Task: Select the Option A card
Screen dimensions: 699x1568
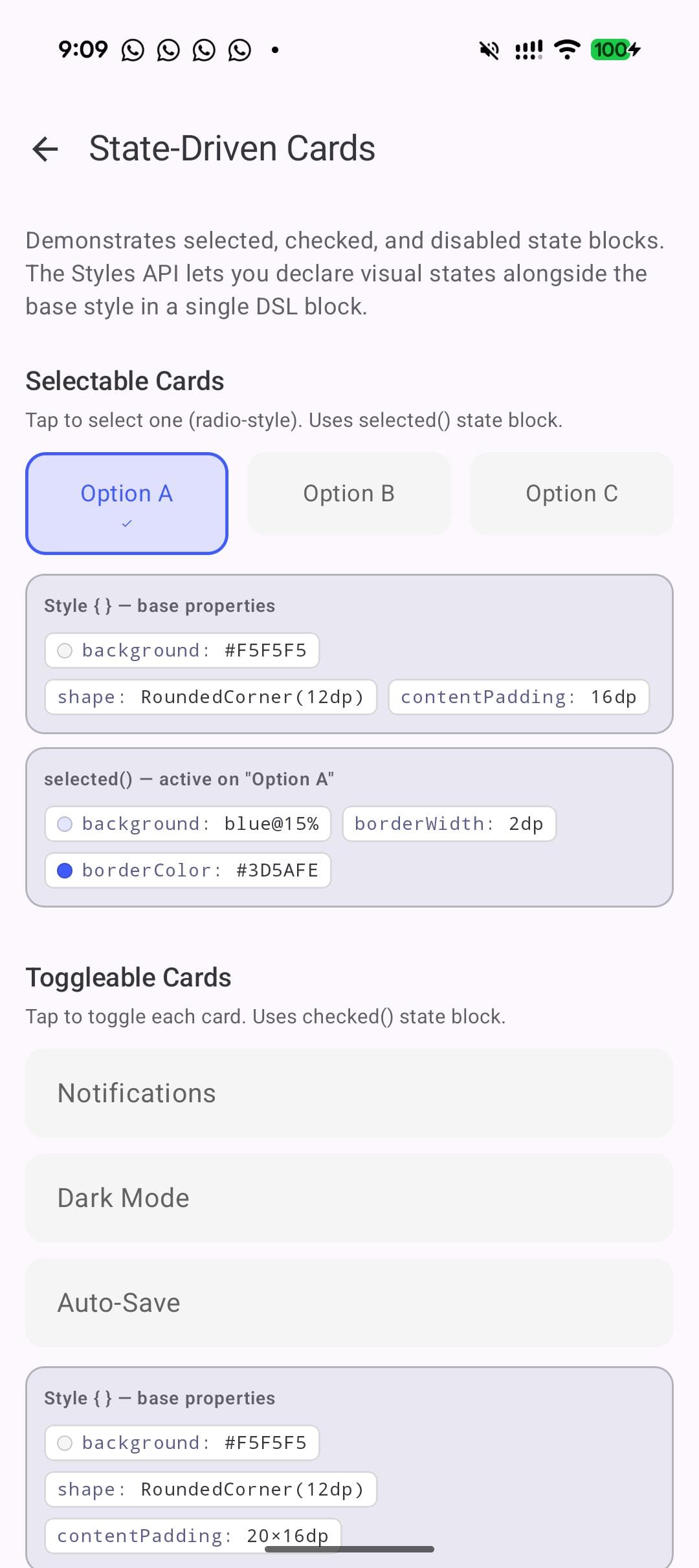Action: 127,503
